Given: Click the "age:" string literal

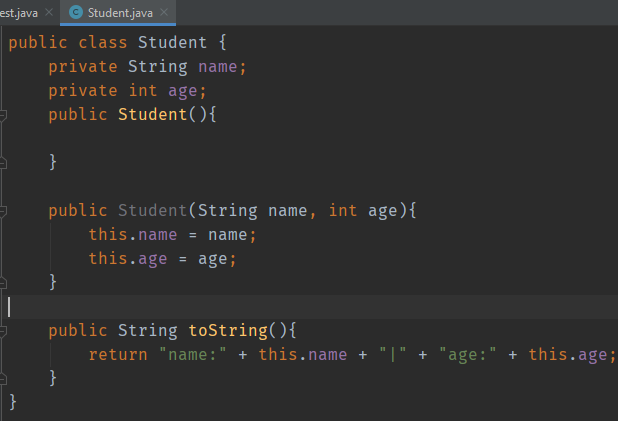Looking at the screenshot, I should (467, 355).
